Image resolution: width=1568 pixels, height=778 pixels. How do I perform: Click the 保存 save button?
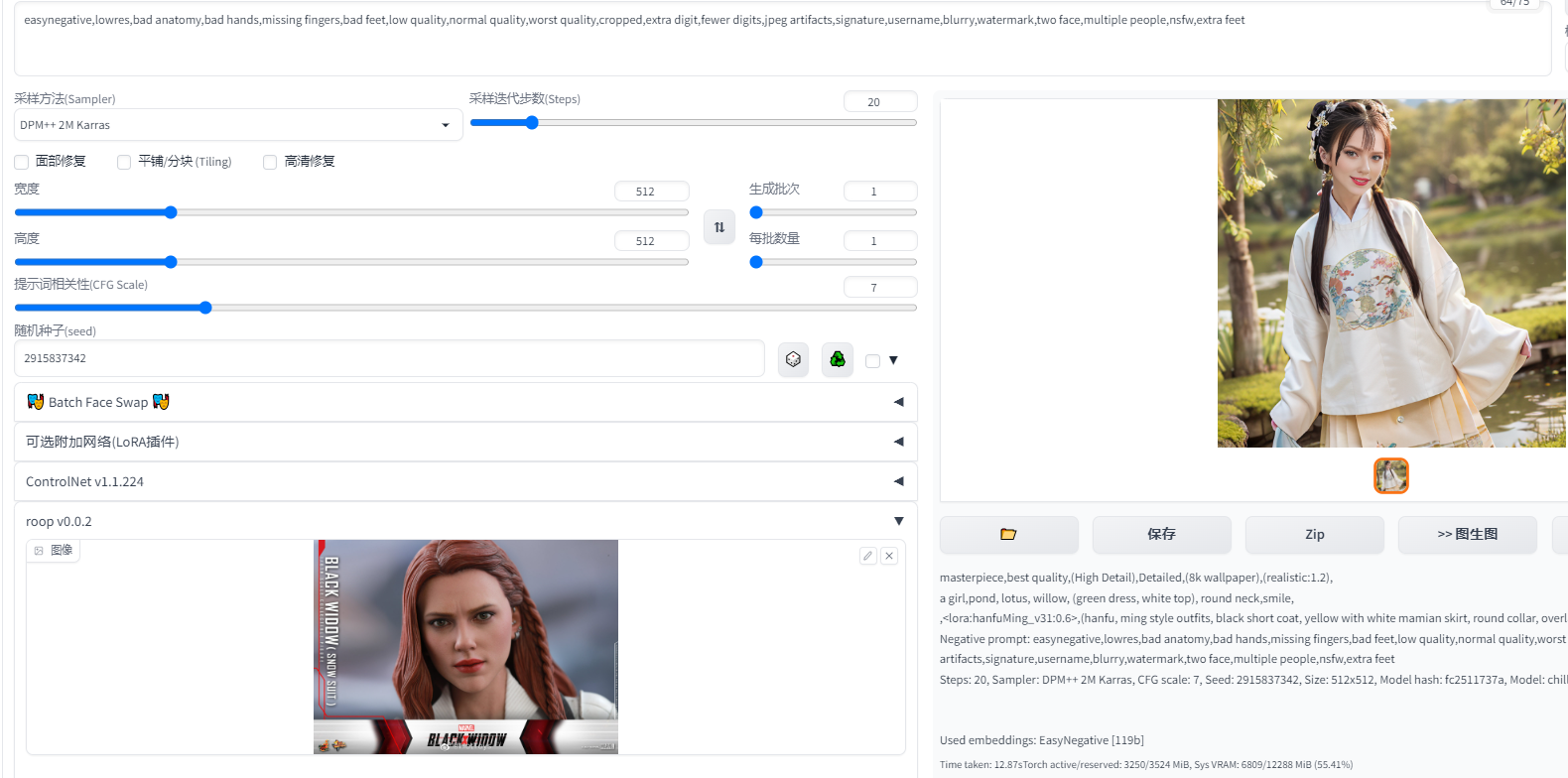[x=1161, y=534]
